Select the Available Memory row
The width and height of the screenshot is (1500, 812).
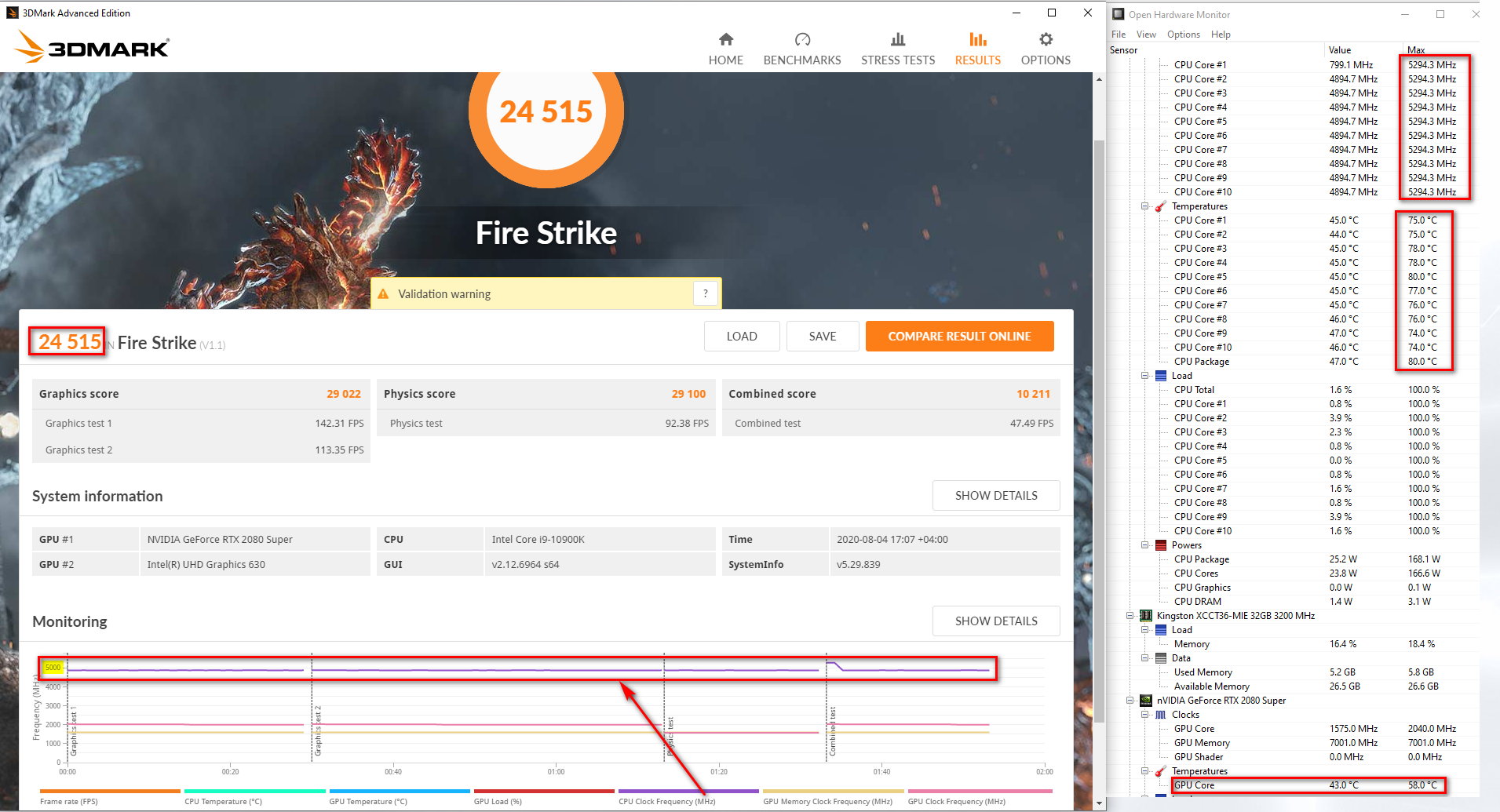click(x=1294, y=686)
